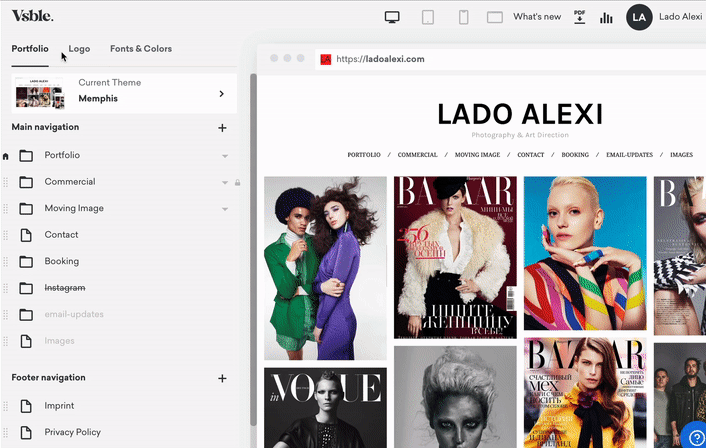Click the What's new link

[x=537, y=17]
